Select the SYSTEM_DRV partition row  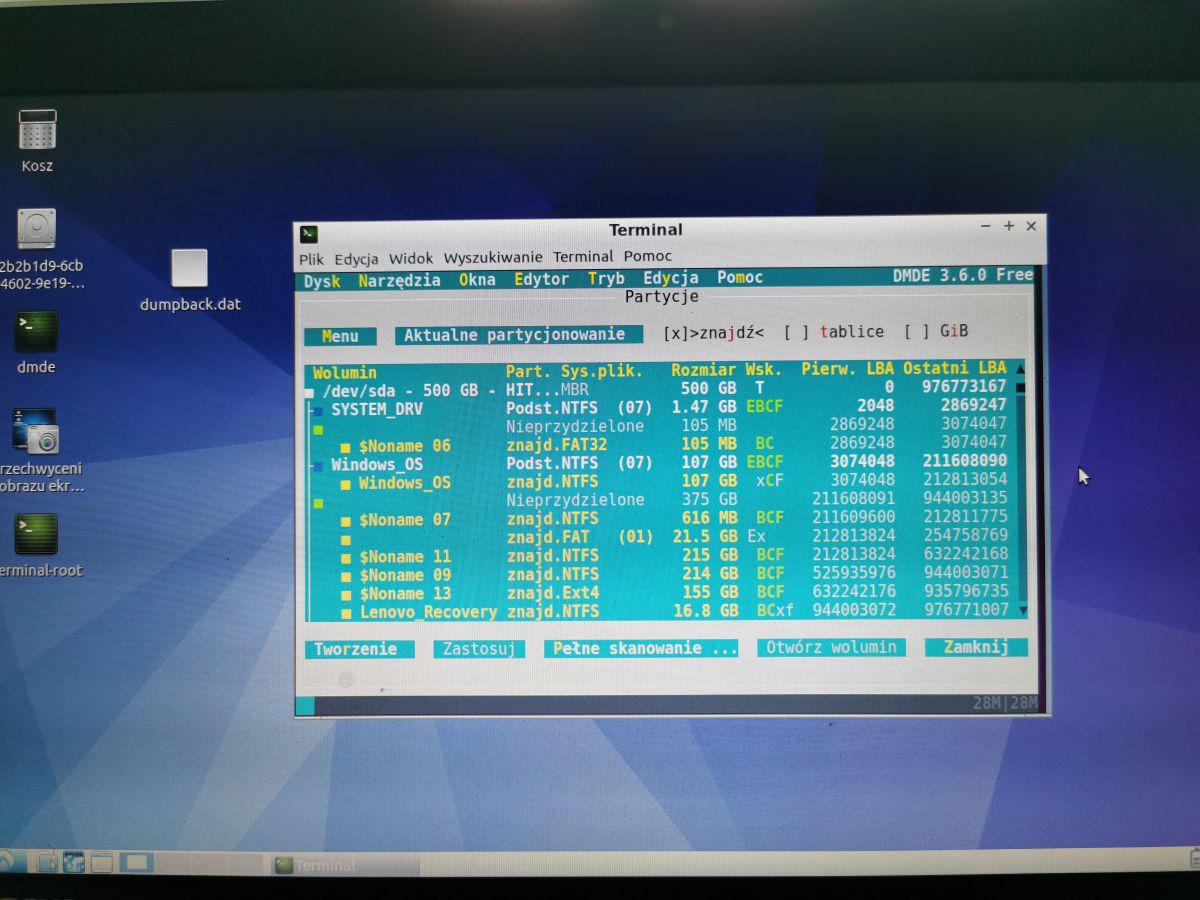pyautogui.click(x=660, y=408)
